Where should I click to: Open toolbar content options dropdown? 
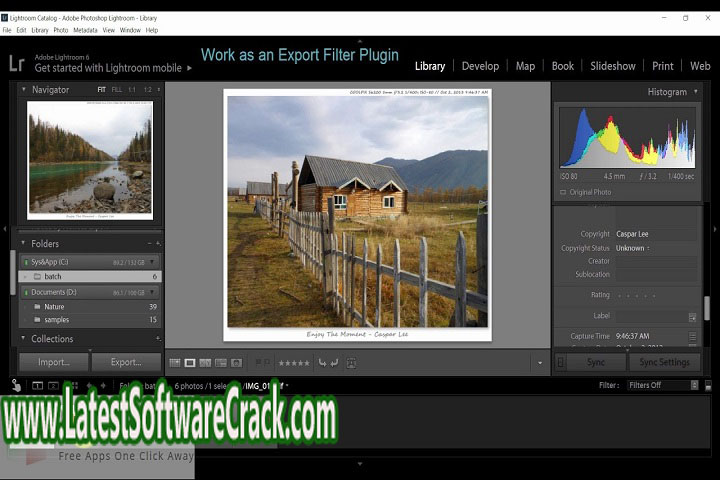coord(540,363)
